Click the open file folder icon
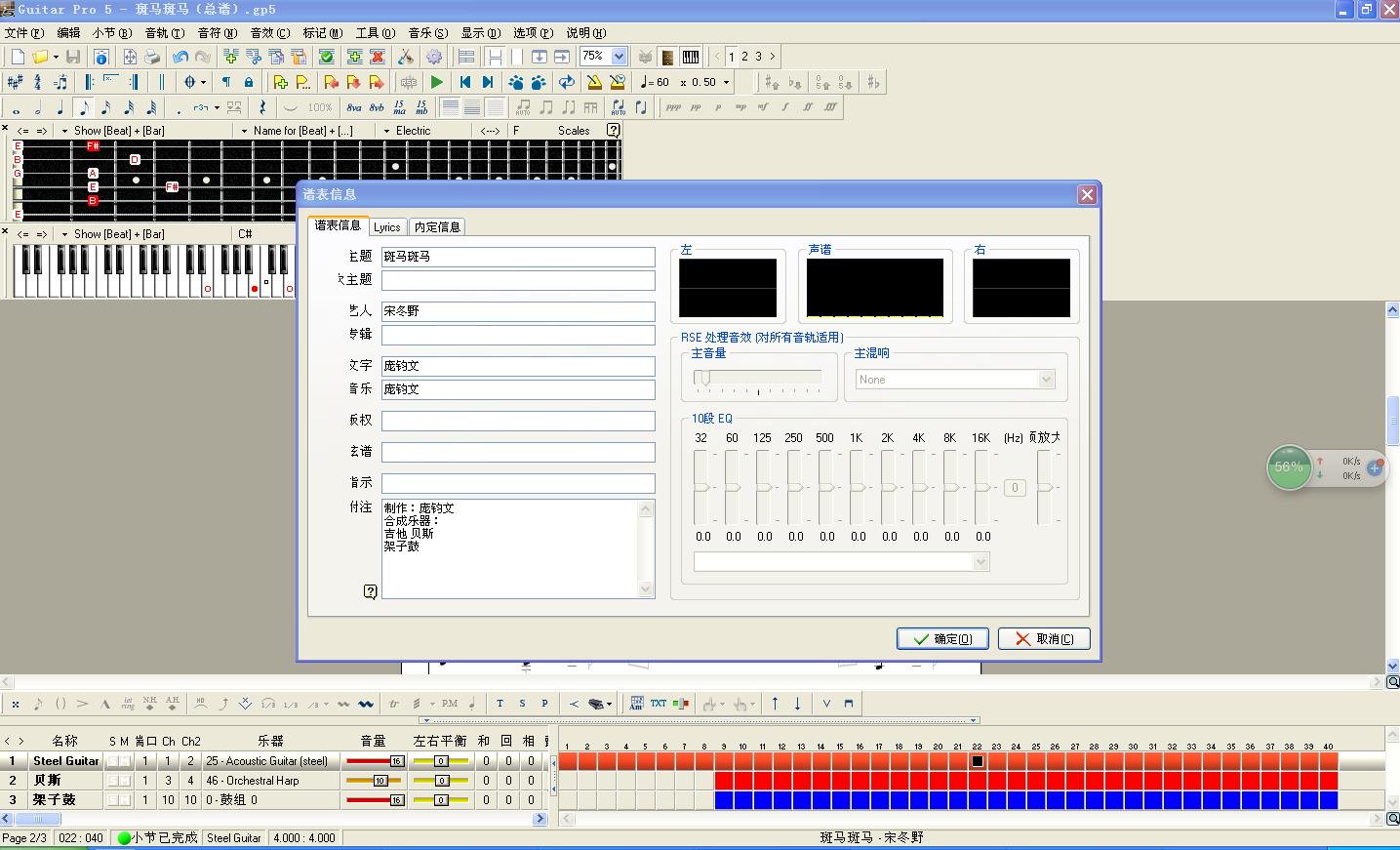The image size is (1400, 850). [x=40, y=57]
